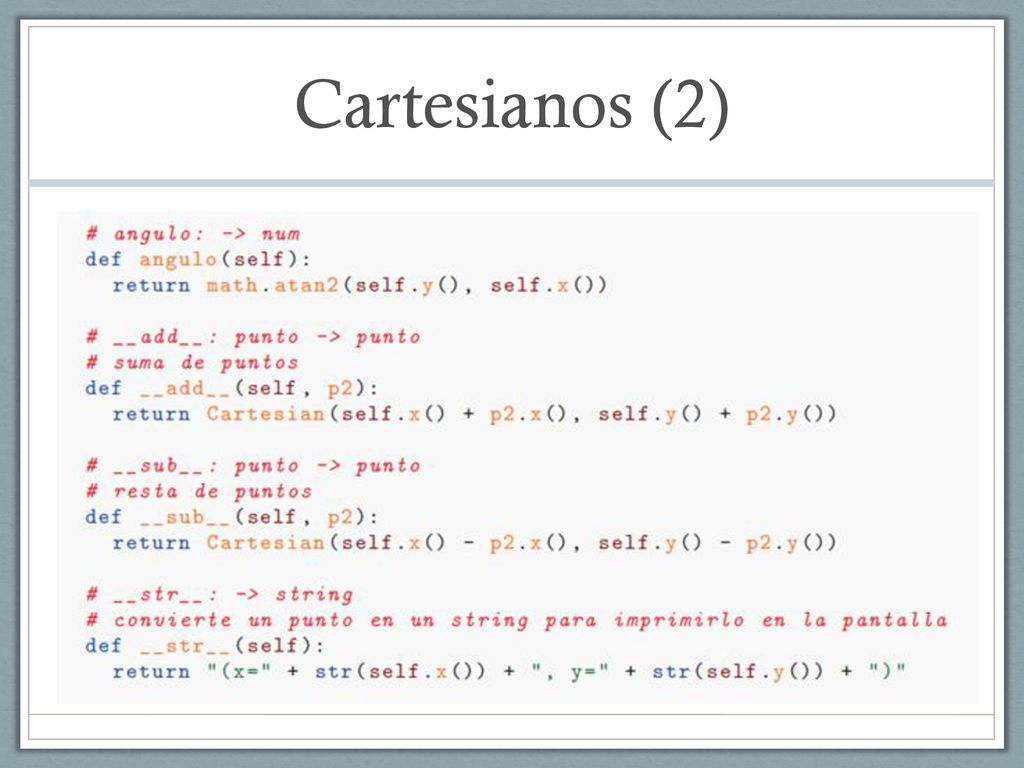1024x768 pixels.
Task: Click the comment "# __add__: punto -> punto"
Action: 253,337
